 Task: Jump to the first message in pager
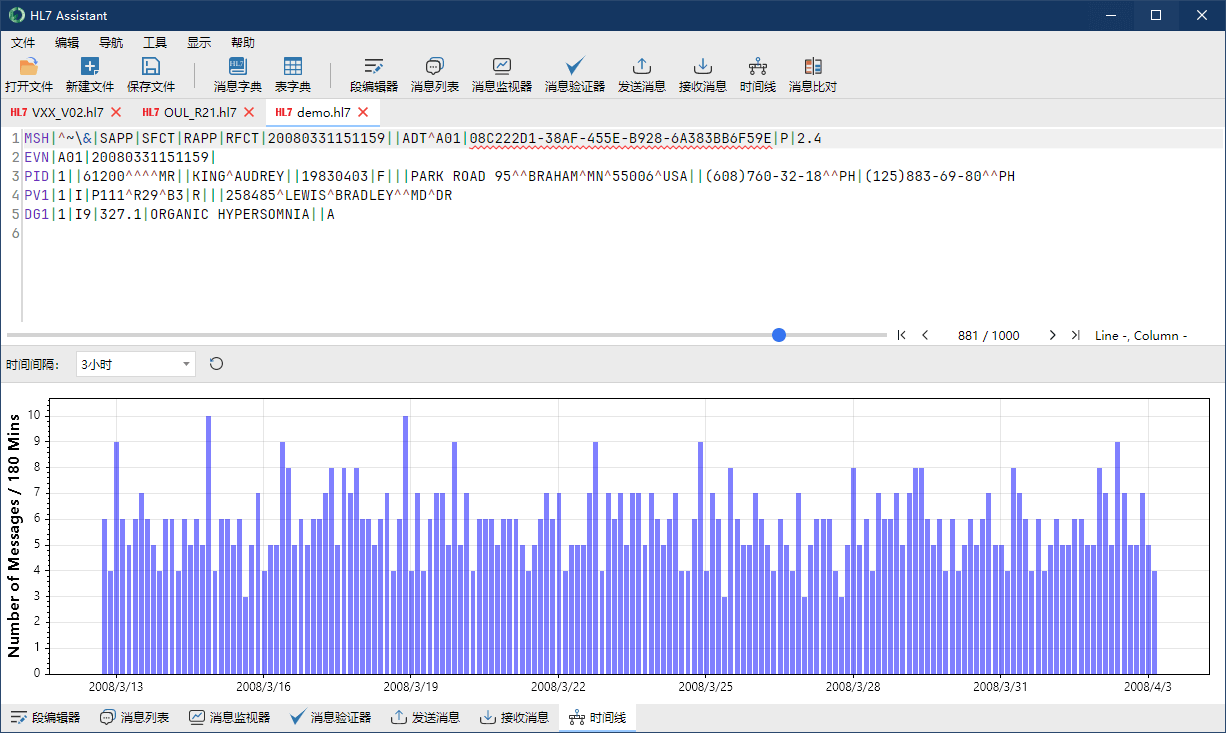click(x=901, y=336)
